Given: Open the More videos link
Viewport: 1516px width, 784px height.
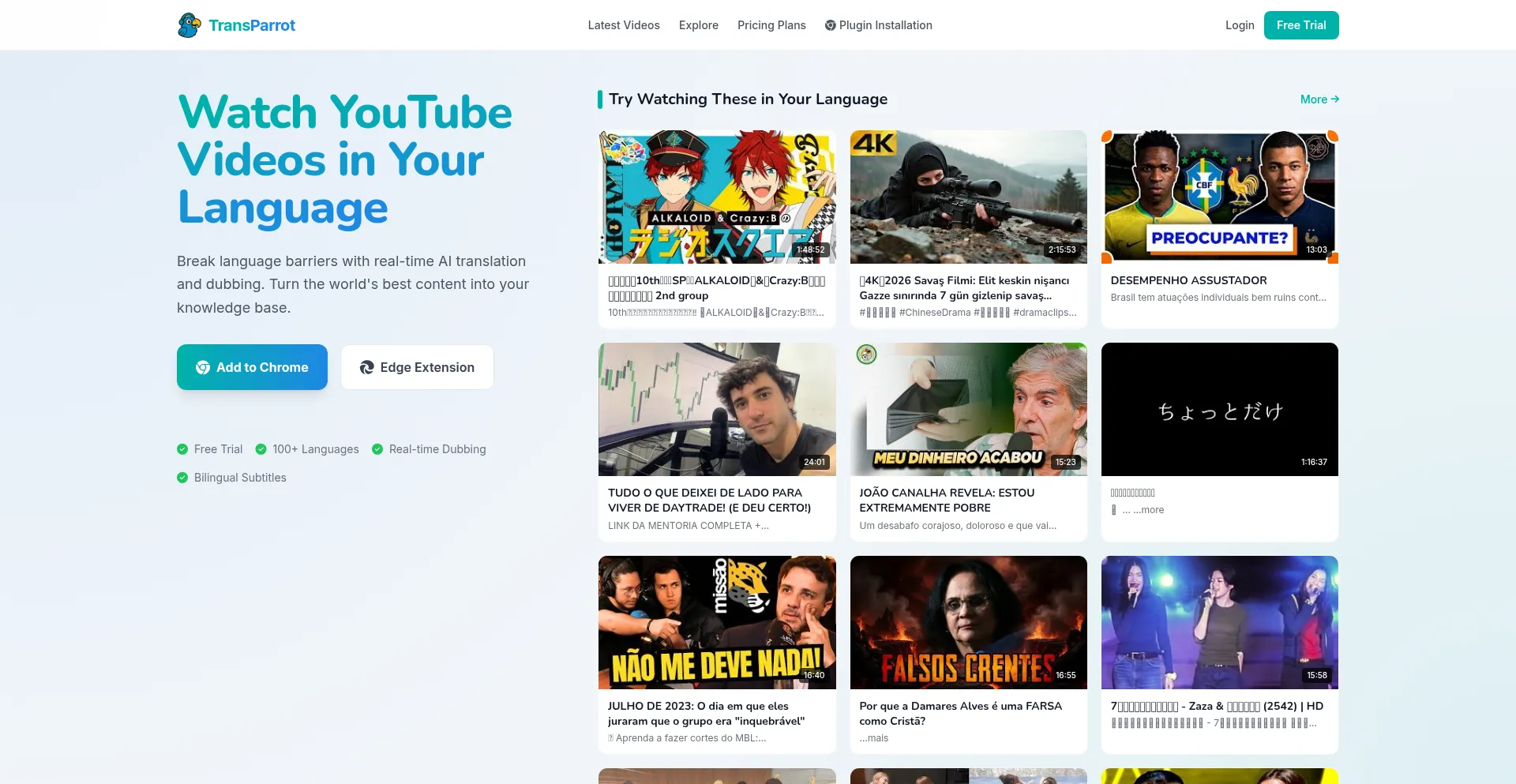Looking at the screenshot, I should (1319, 99).
